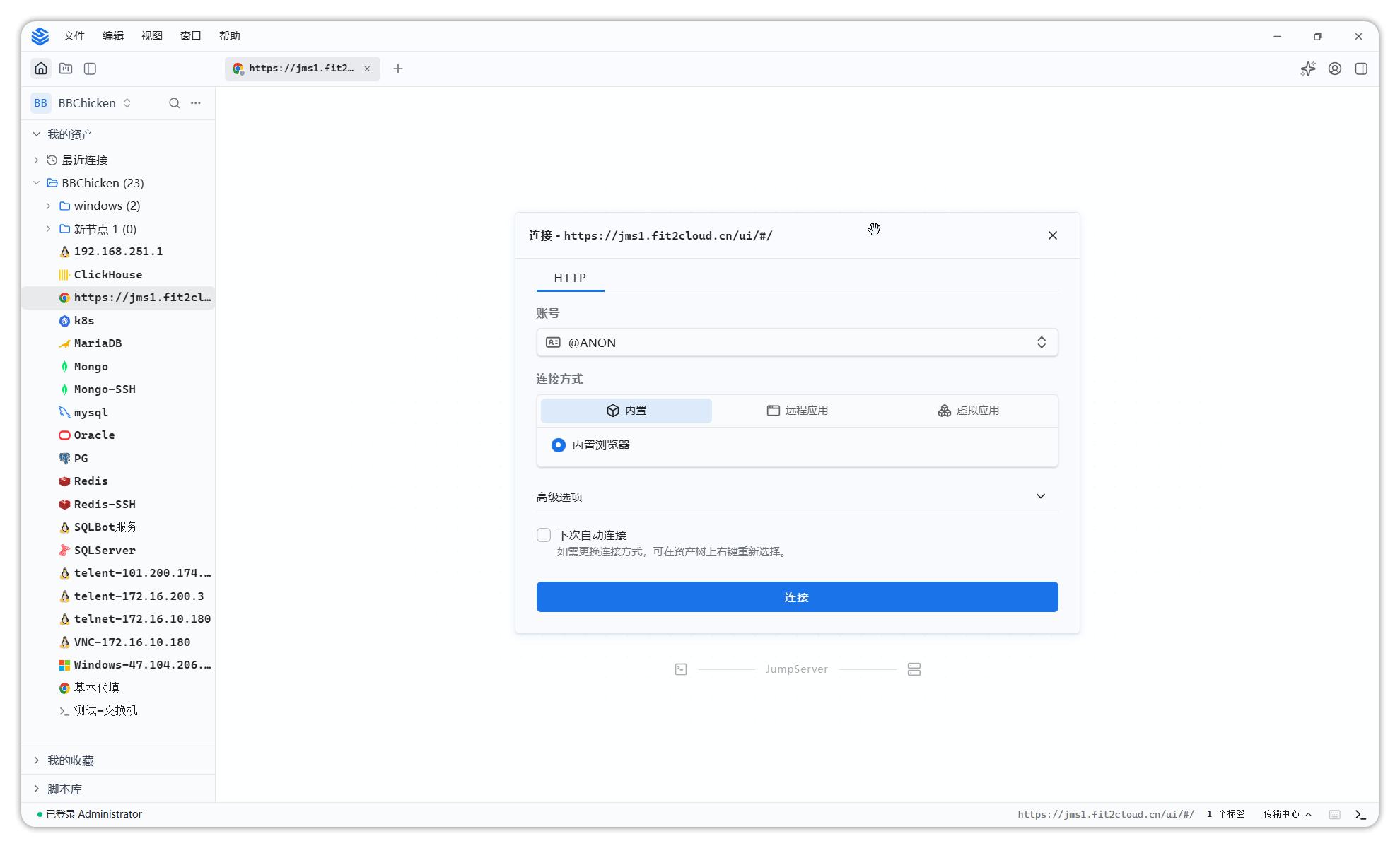Open the 视图 menu
1400x841 pixels.
(151, 36)
